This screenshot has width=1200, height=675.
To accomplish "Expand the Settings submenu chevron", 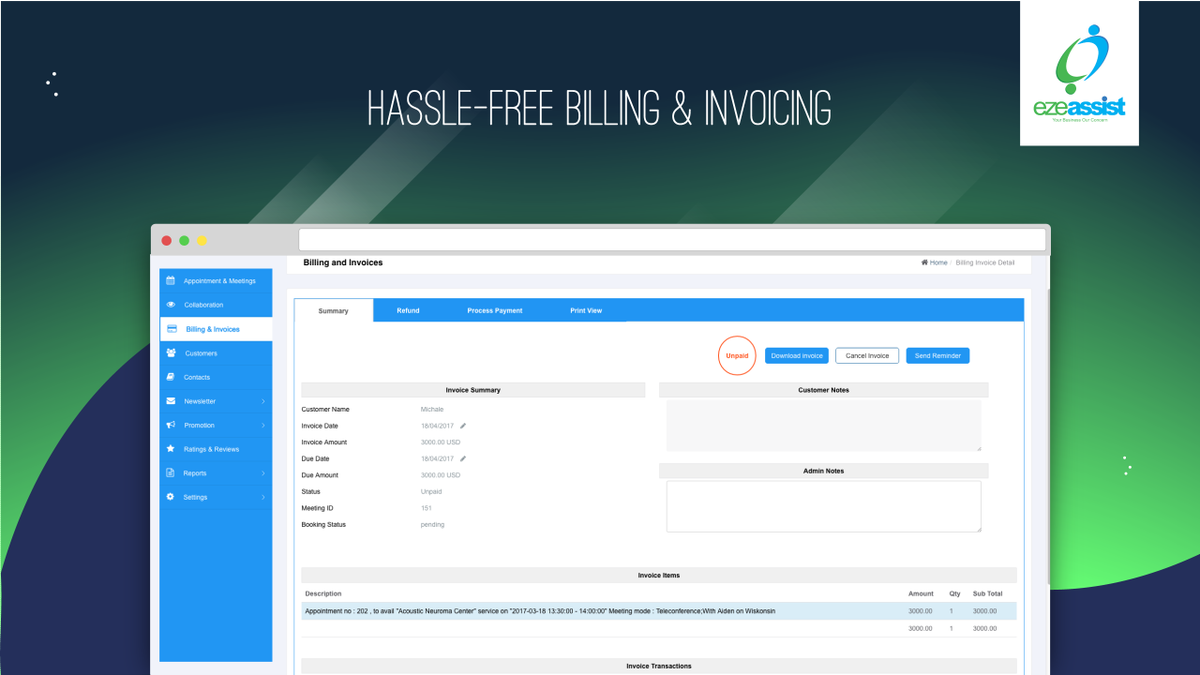I will [x=264, y=497].
